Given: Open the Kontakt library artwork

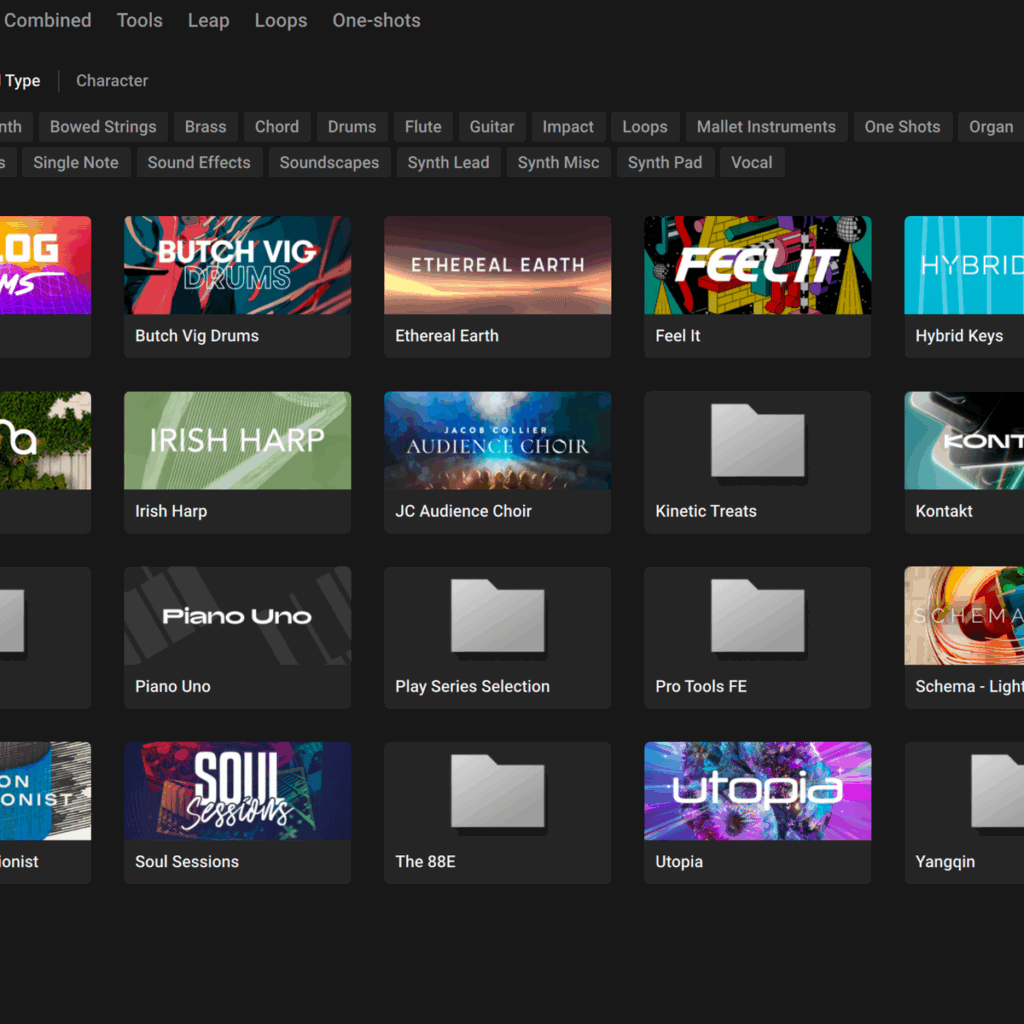Looking at the screenshot, I should pyautogui.click(x=964, y=441).
